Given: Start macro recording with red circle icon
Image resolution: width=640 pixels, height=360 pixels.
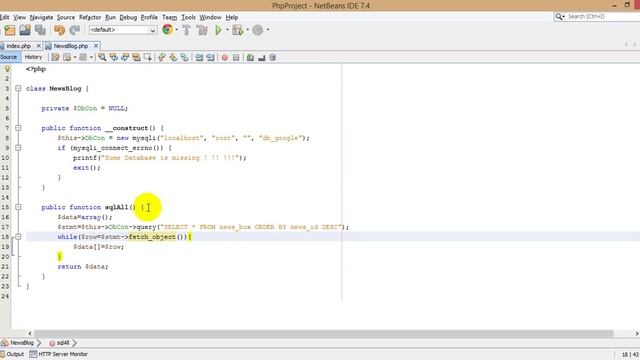Looking at the screenshot, I should point(224,58).
